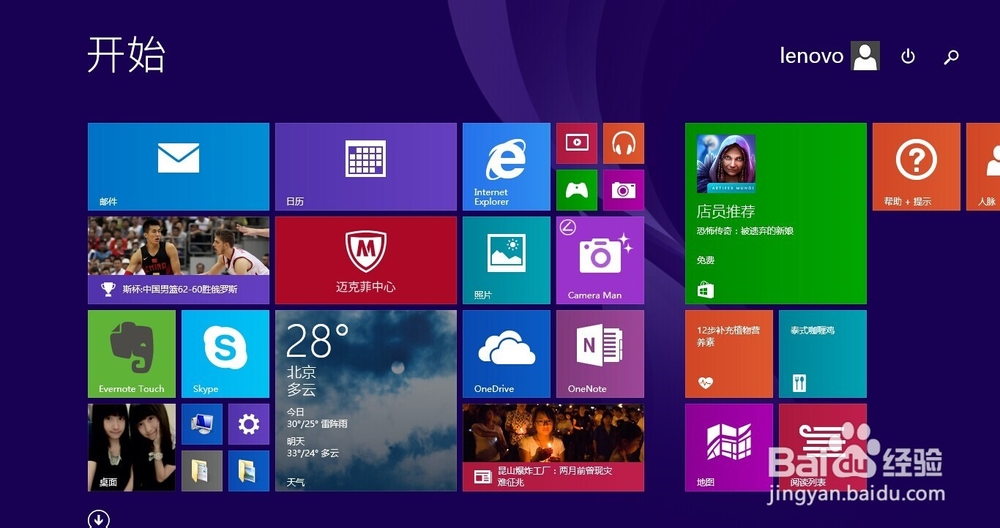
Task: Open the Reading List (阅读列表) tile
Action: click(823, 448)
